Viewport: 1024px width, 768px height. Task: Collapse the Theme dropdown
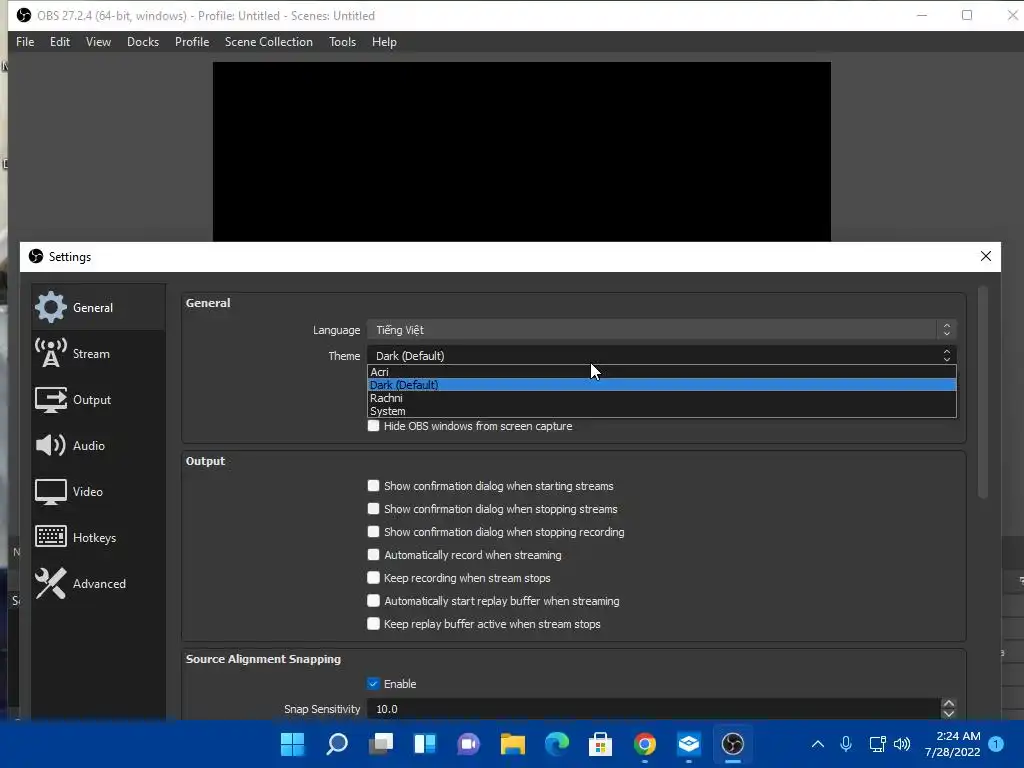pos(662,355)
